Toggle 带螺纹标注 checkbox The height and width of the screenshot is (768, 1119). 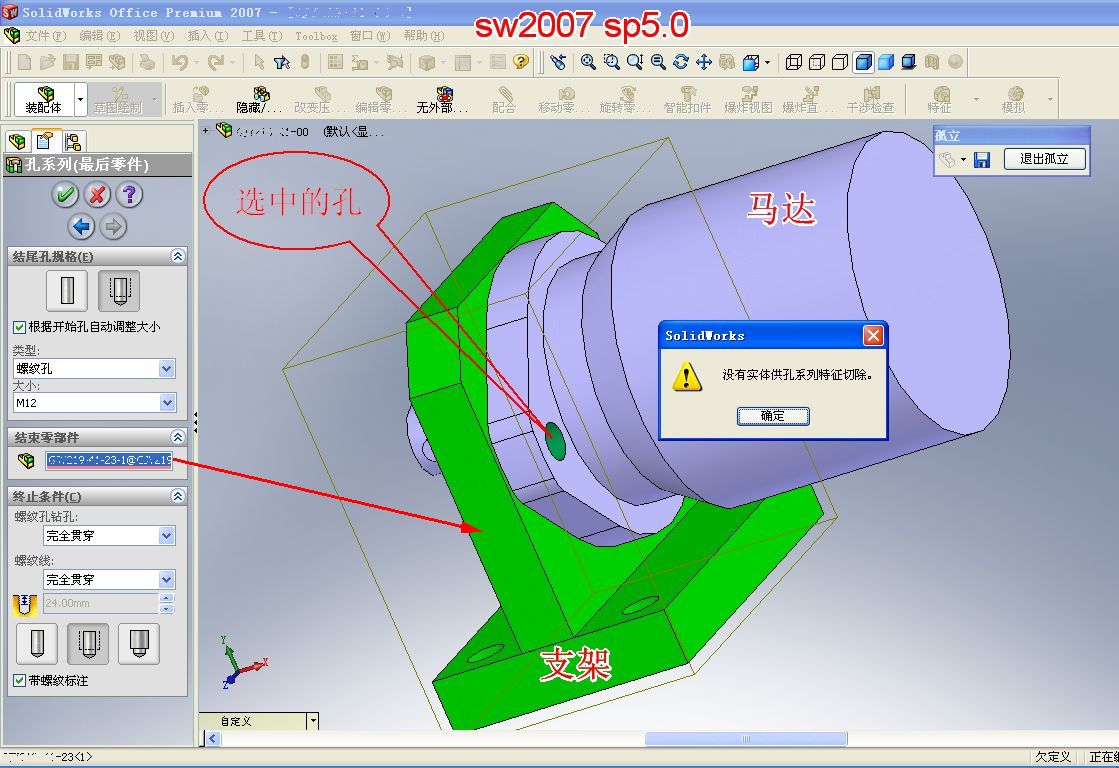pyautogui.click(x=20, y=681)
